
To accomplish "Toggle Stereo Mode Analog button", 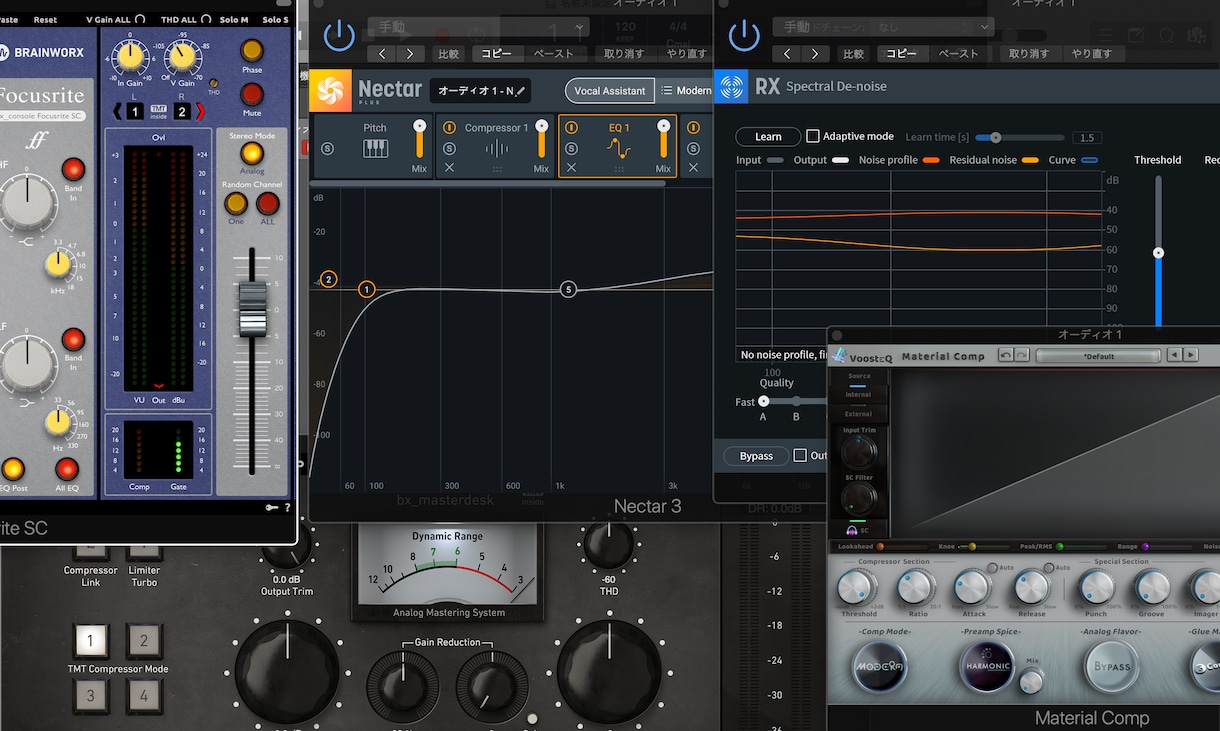I will coord(252,153).
